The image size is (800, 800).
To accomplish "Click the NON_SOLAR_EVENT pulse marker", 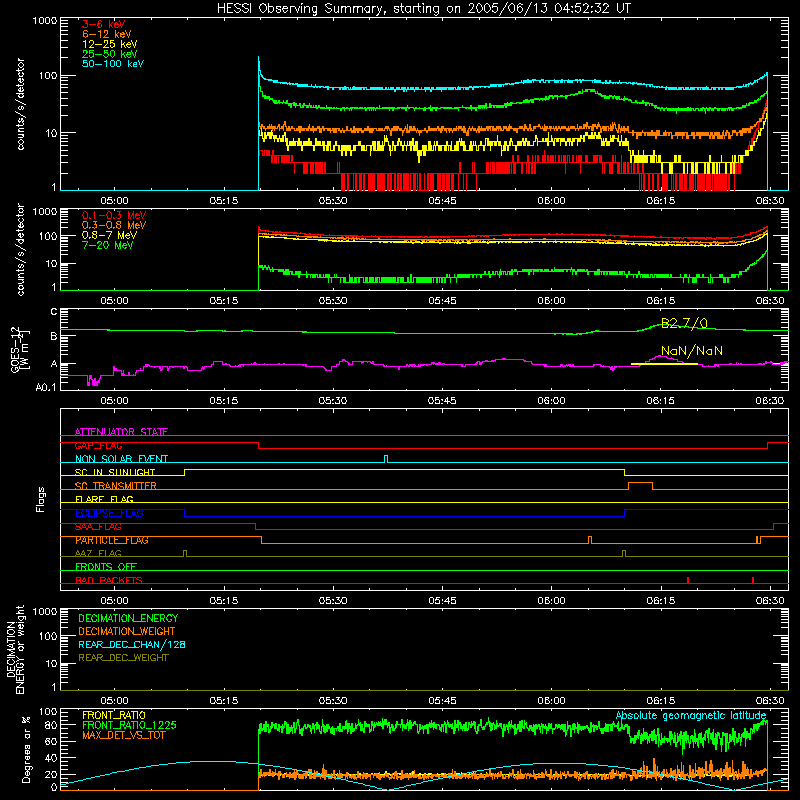I will (x=386, y=459).
